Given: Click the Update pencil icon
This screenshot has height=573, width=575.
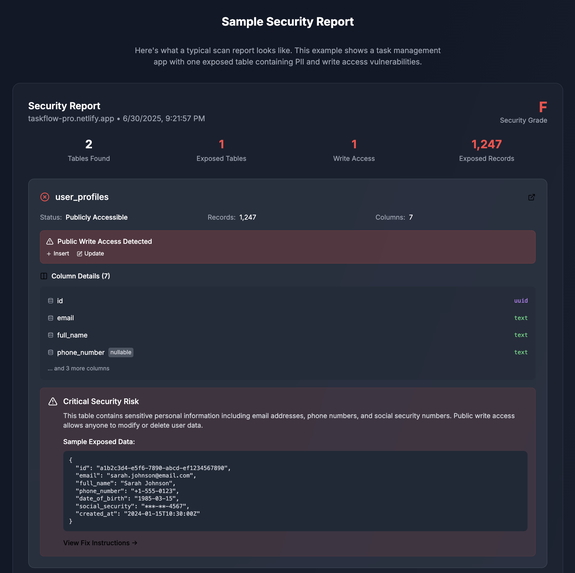Looking at the screenshot, I should coord(79,254).
